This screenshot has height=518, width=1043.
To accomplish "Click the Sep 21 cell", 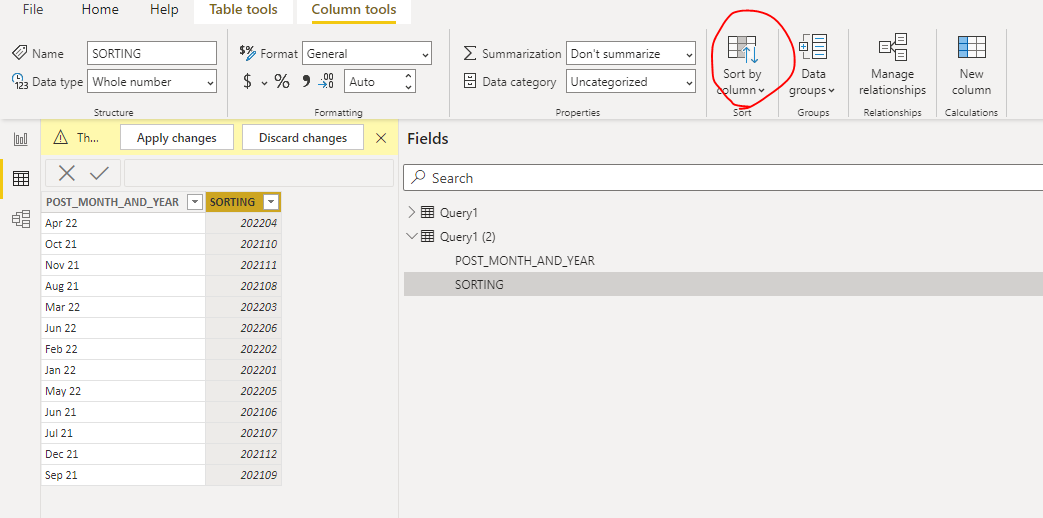I will 123,475.
